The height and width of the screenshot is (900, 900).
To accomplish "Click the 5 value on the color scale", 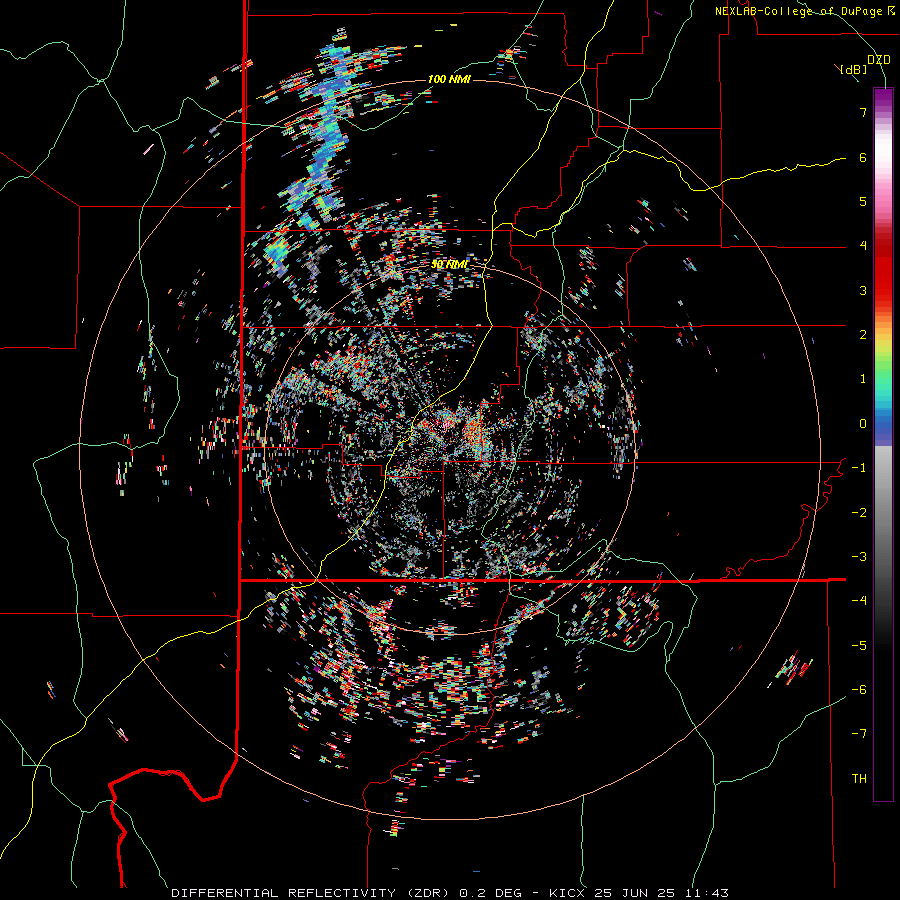I will 863,201.
